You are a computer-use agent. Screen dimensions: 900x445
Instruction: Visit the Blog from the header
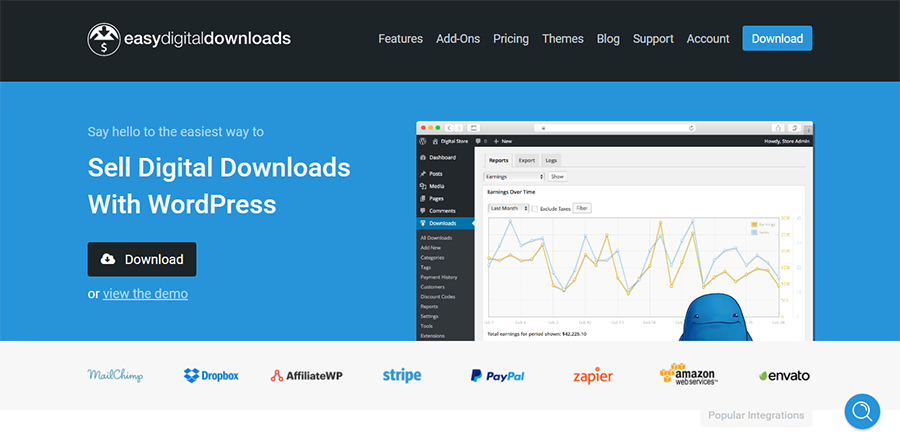tap(608, 38)
